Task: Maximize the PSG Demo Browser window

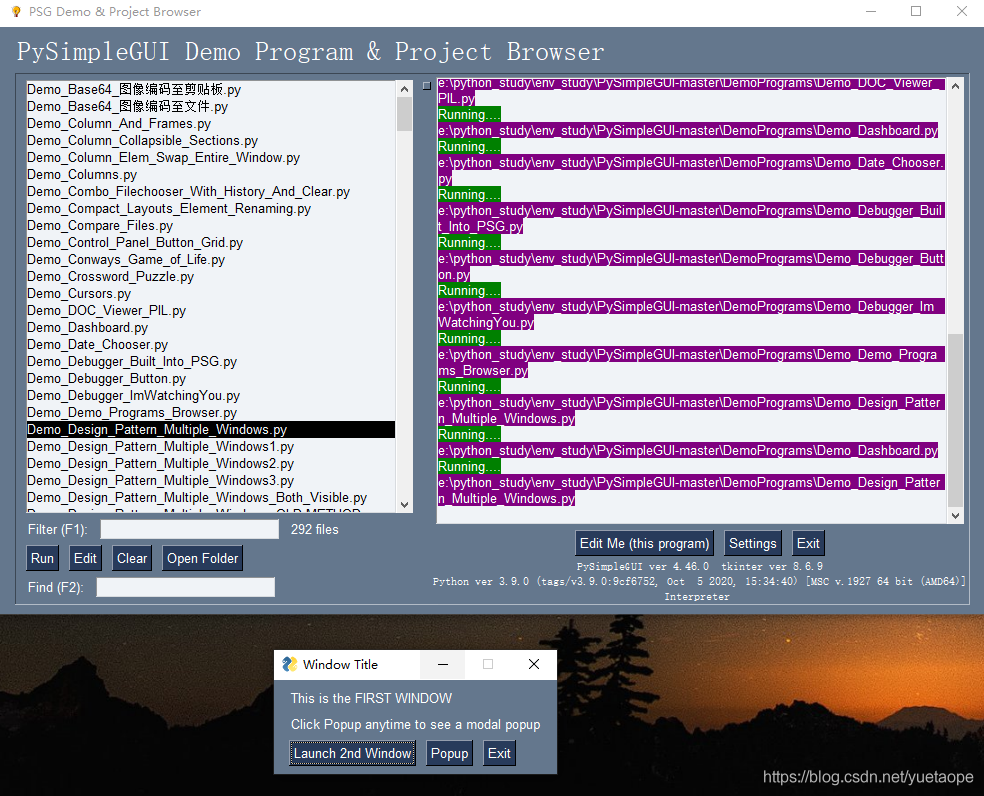Action: point(916,11)
